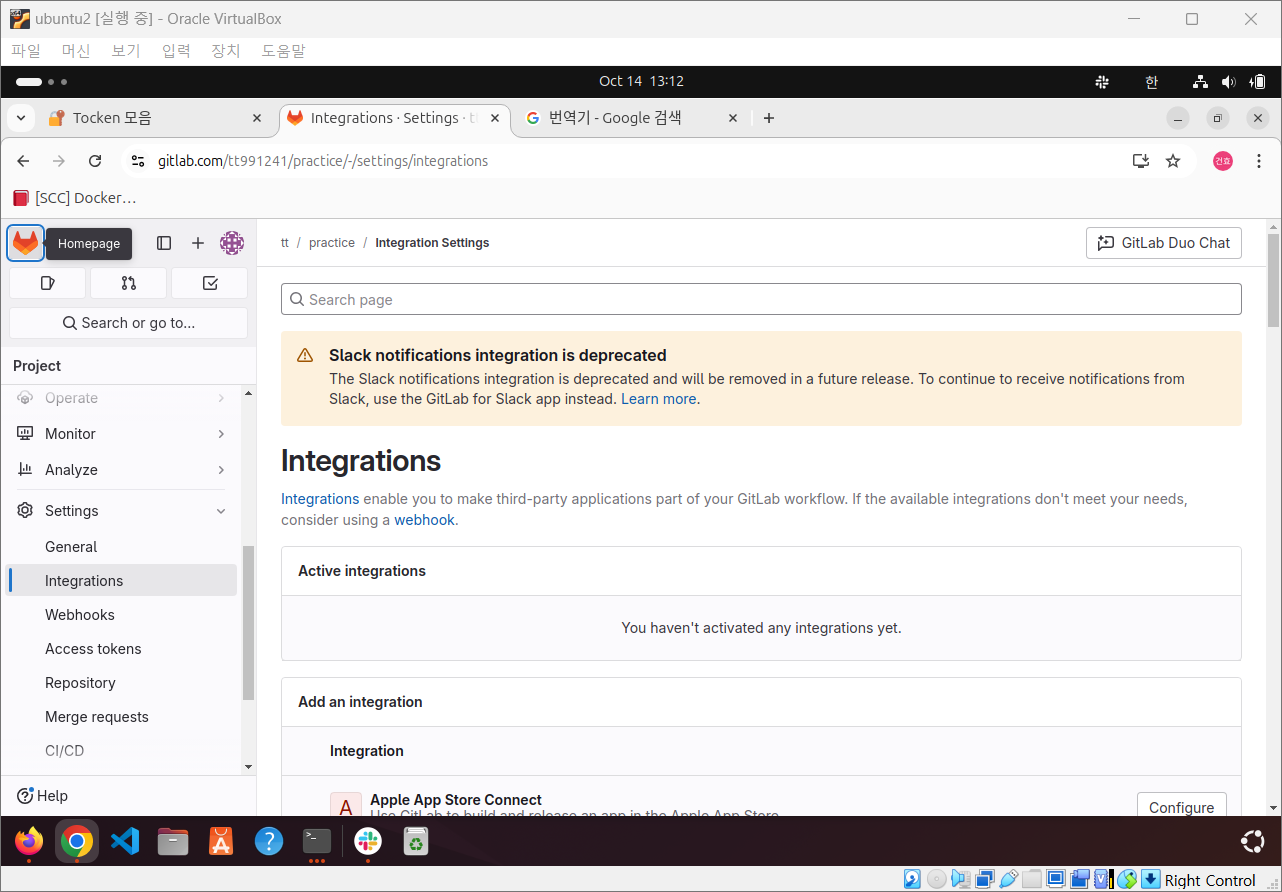The width and height of the screenshot is (1282, 892).
Task: Click the Chrome address bar URL
Action: (323, 161)
